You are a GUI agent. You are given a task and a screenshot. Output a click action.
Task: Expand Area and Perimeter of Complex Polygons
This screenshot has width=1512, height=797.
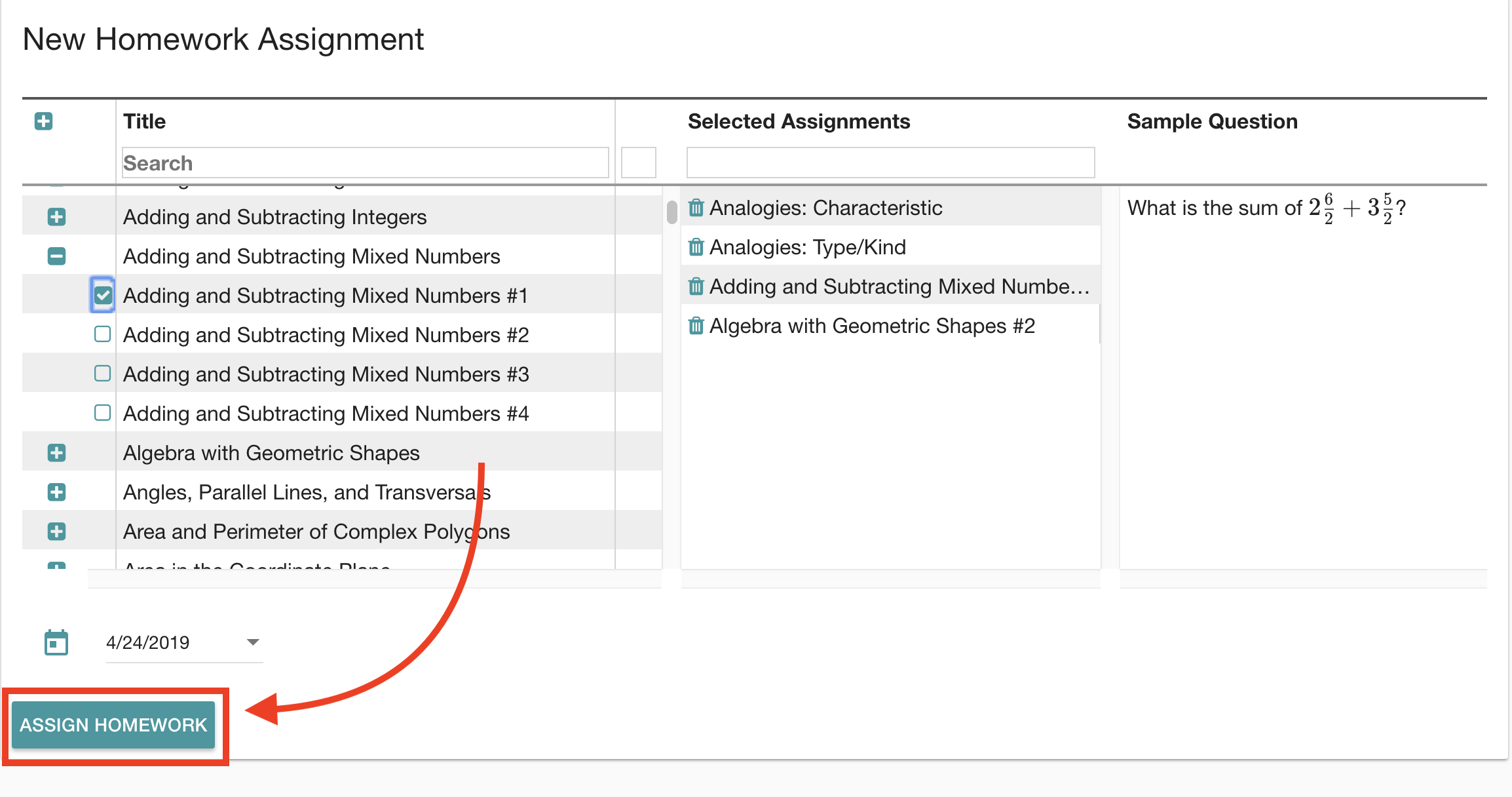pos(57,532)
